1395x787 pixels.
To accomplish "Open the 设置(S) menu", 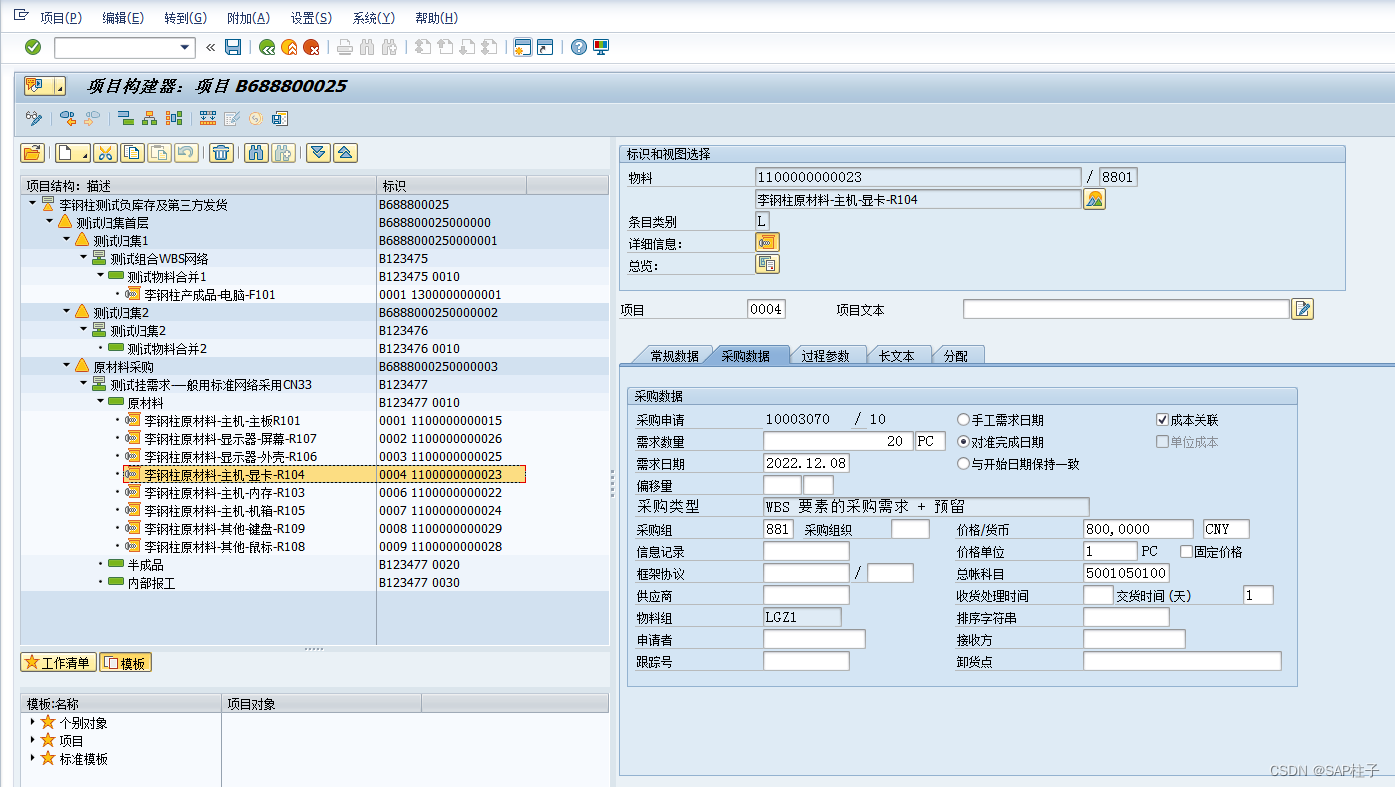I will 311,18.
